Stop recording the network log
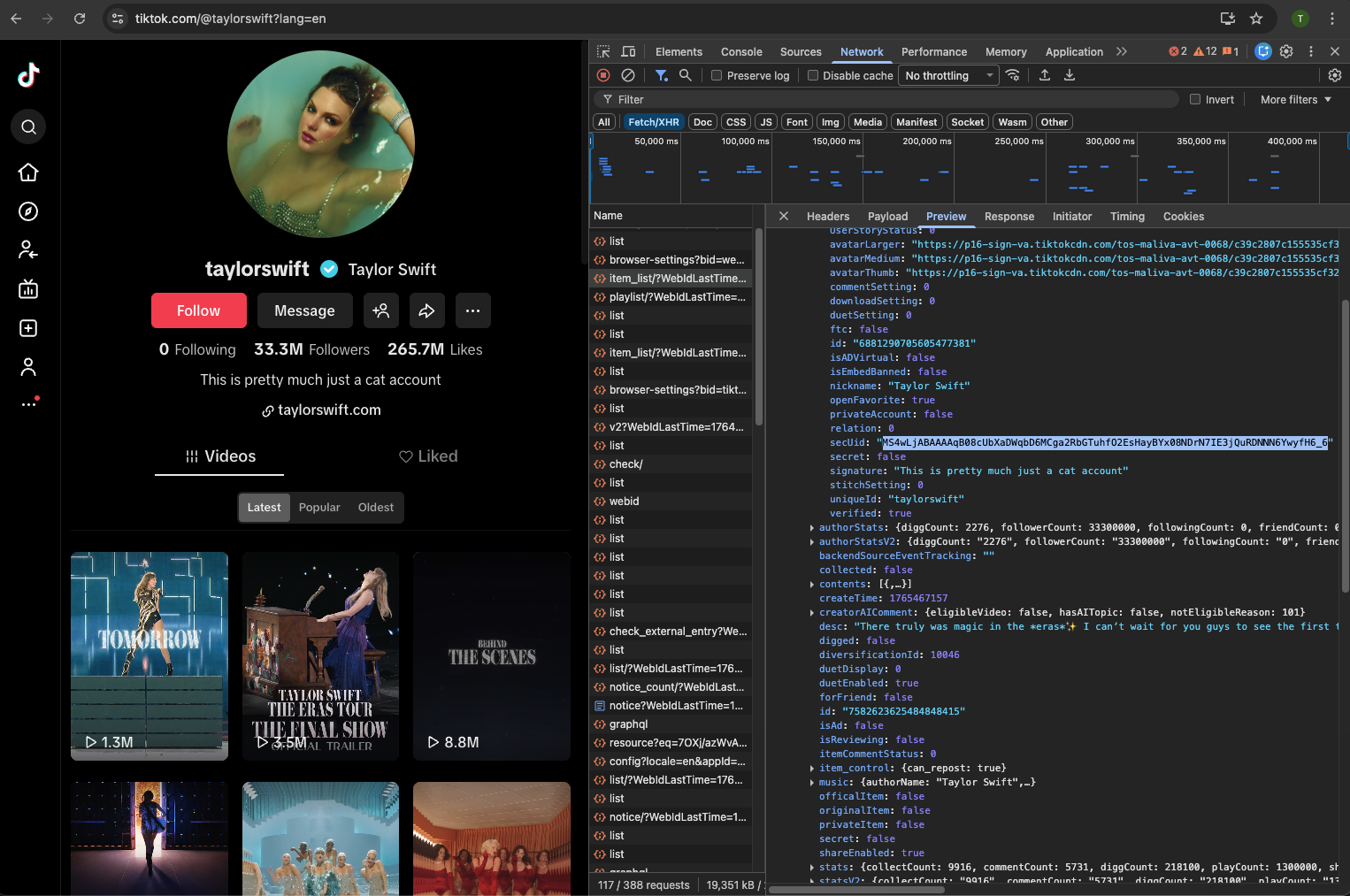Image resolution: width=1350 pixels, height=896 pixels. [603, 76]
